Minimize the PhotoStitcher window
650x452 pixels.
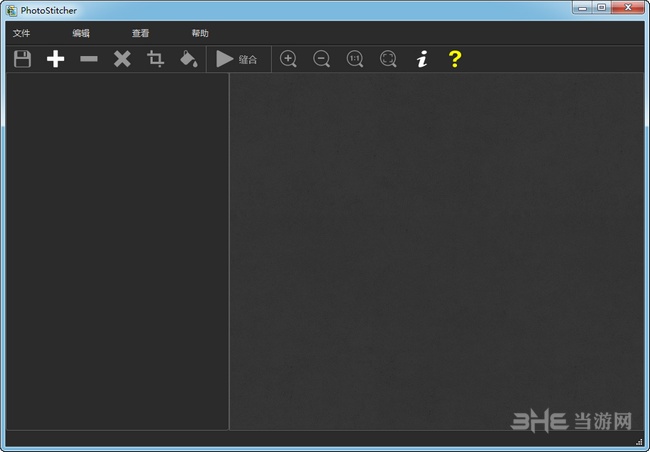583,8
